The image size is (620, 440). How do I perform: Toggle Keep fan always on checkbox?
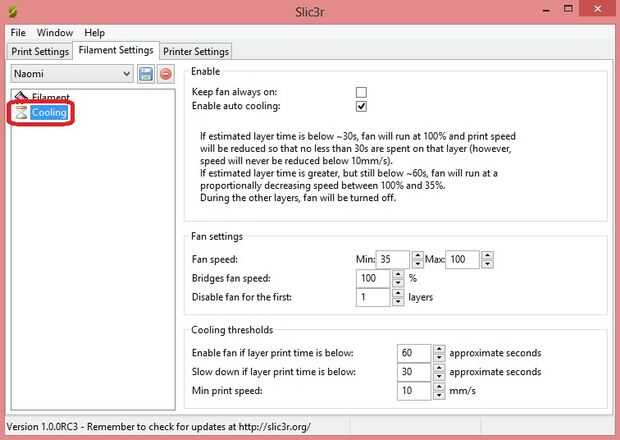tap(361, 92)
